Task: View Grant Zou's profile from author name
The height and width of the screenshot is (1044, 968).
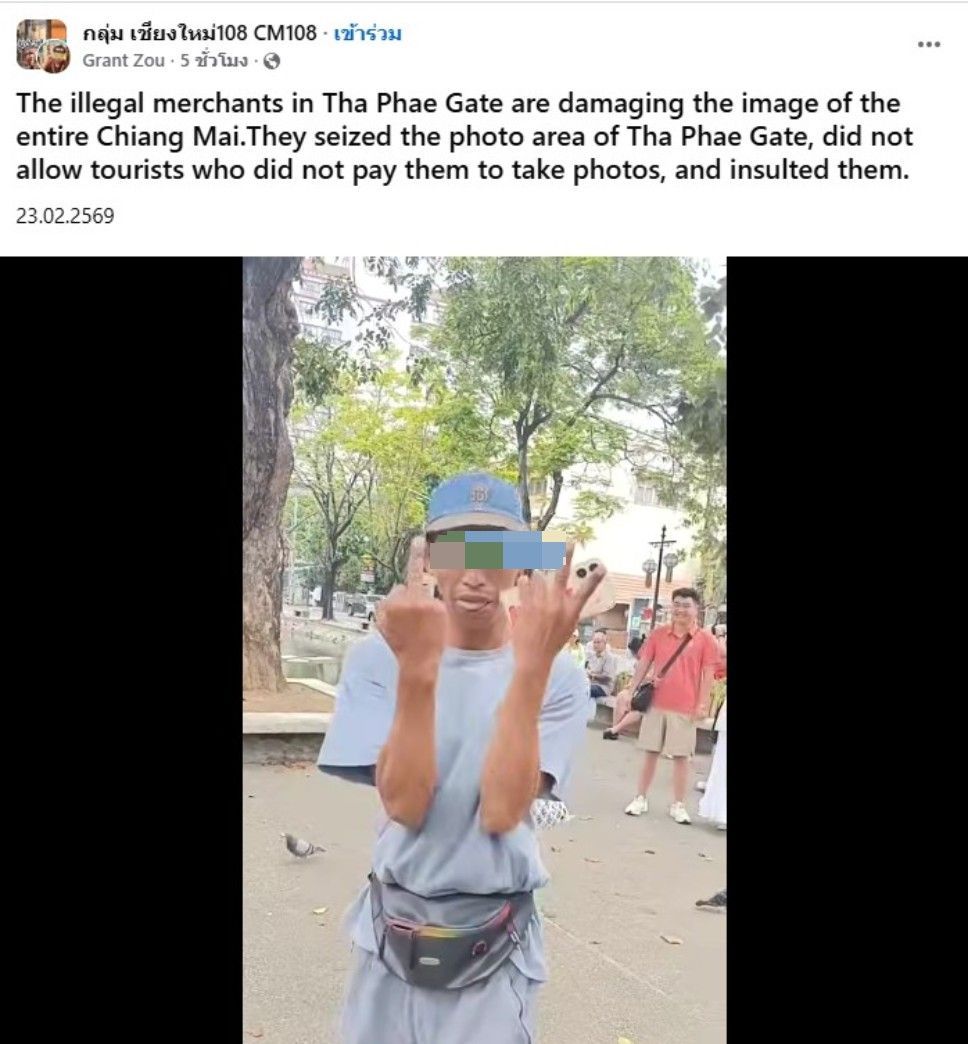Action: tap(123, 61)
